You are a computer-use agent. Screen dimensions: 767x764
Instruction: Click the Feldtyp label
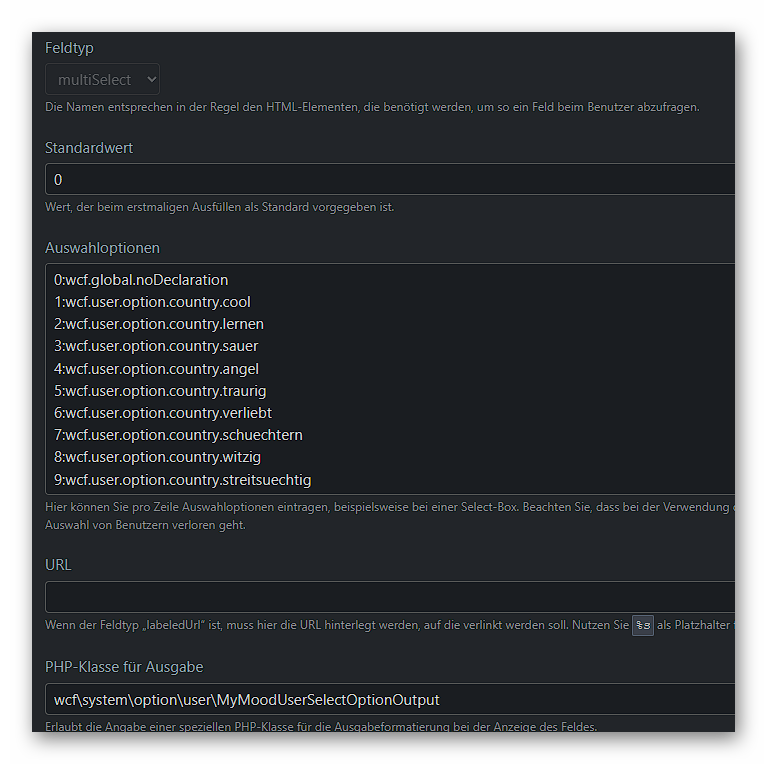pos(69,47)
